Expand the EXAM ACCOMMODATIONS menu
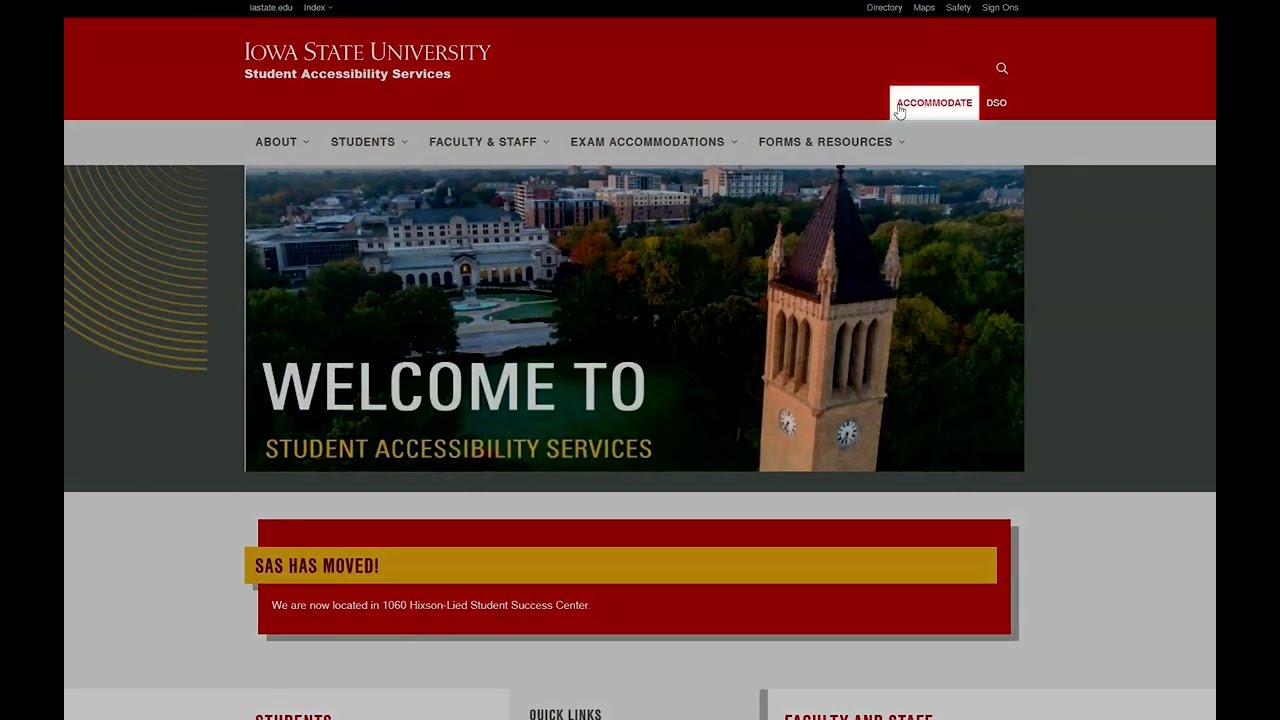Viewport: 1280px width, 720px height. click(x=654, y=142)
